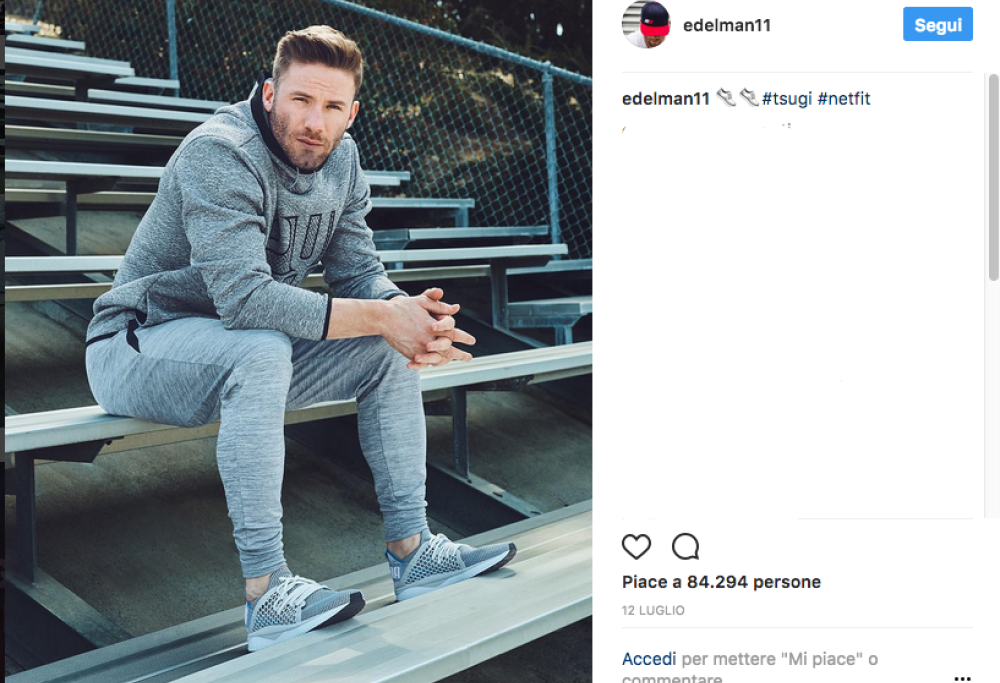Viewport: 1000px width, 683px height.
Task: Click the 'per mettere Mi piace' prompt text
Action: click(779, 659)
